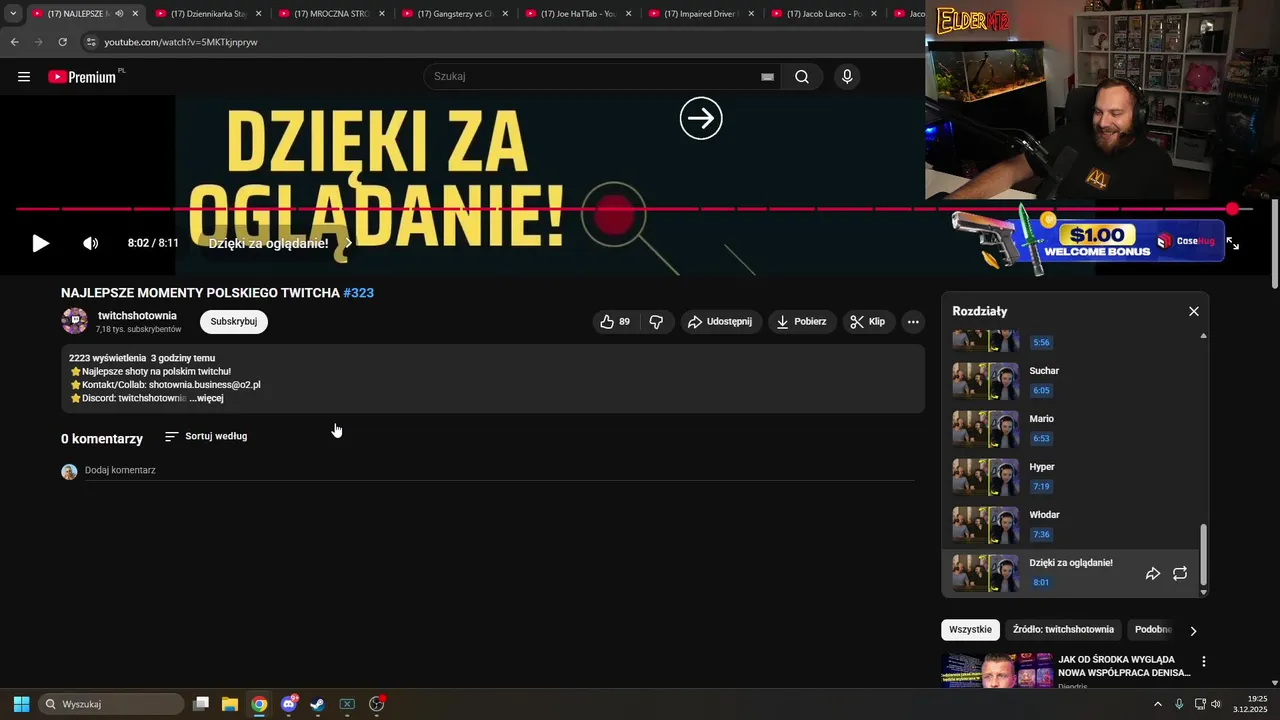This screenshot has height=720, width=1280.
Task: View site information icon in address bar
Action: pos(91,42)
